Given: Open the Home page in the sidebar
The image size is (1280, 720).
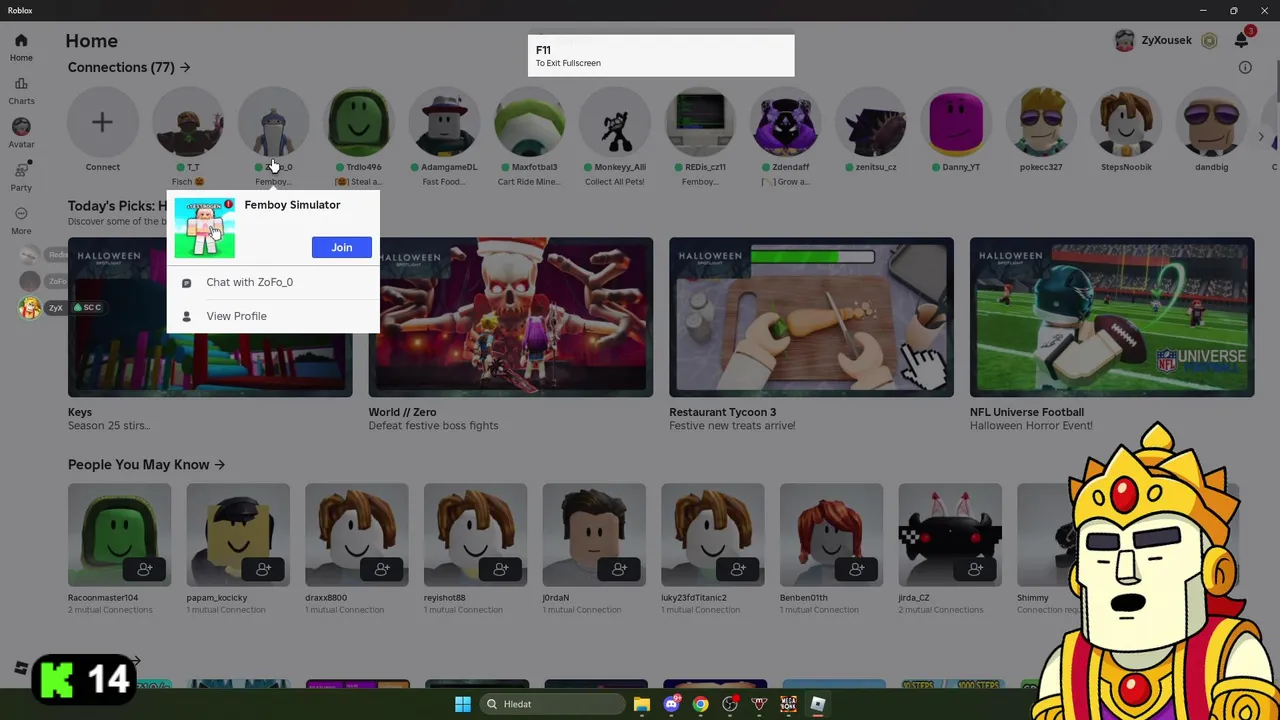Looking at the screenshot, I should coord(21,47).
